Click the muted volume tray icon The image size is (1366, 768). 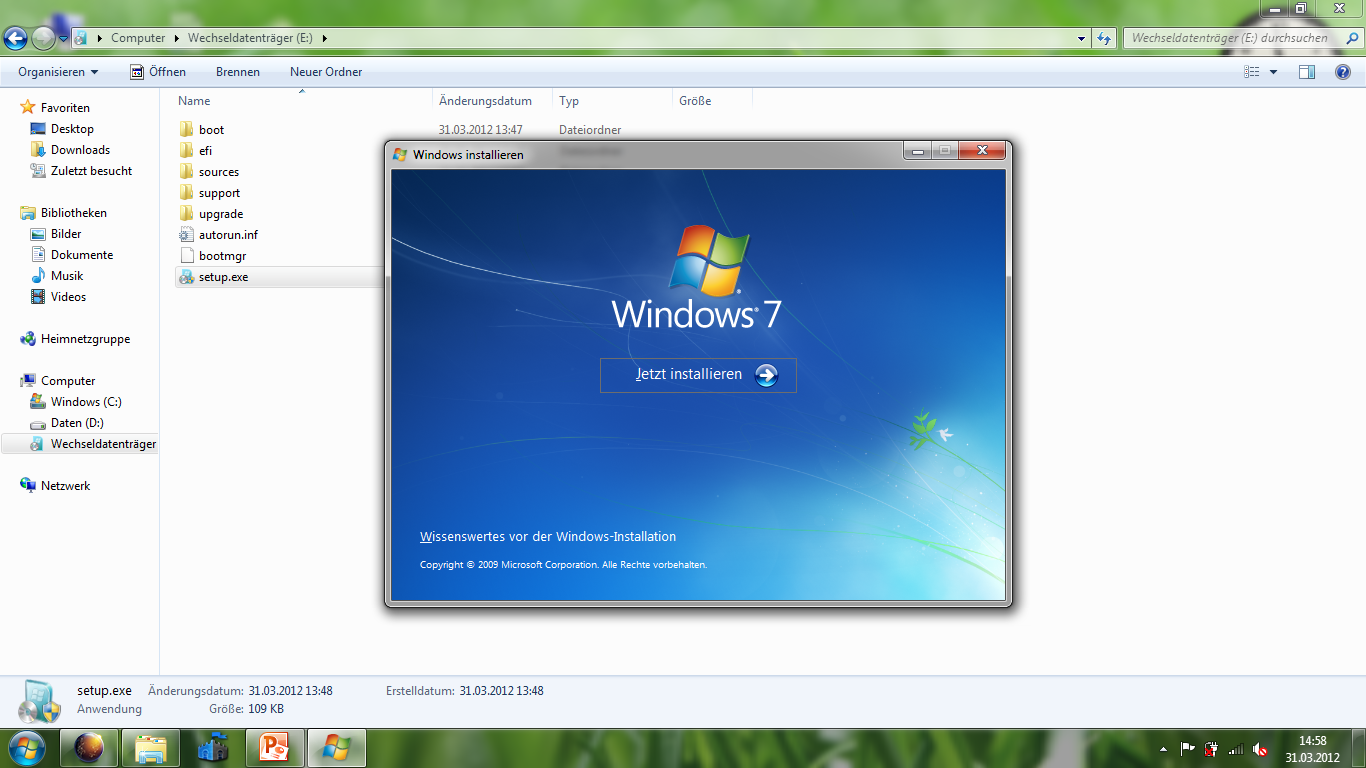click(x=1260, y=748)
